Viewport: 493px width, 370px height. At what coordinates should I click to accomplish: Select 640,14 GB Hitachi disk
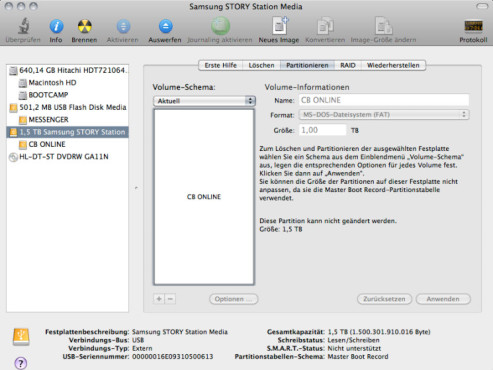click(x=68, y=70)
